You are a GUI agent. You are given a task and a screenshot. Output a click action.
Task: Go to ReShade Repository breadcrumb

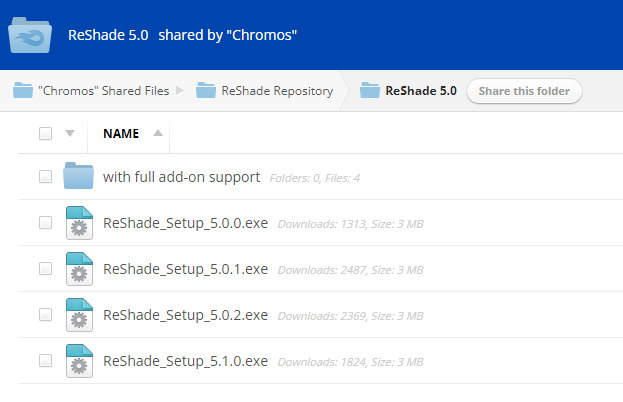pos(277,91)
